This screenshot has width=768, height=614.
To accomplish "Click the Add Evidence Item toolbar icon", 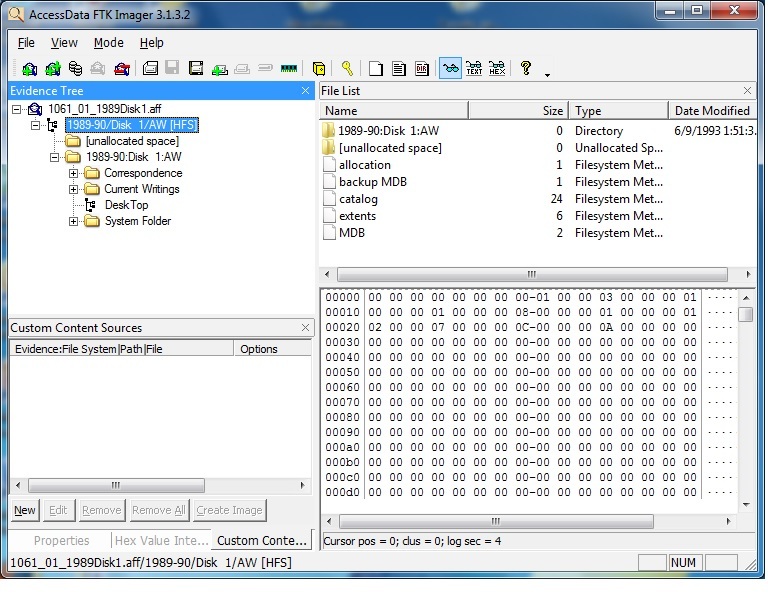I will (x=29, y=69).
